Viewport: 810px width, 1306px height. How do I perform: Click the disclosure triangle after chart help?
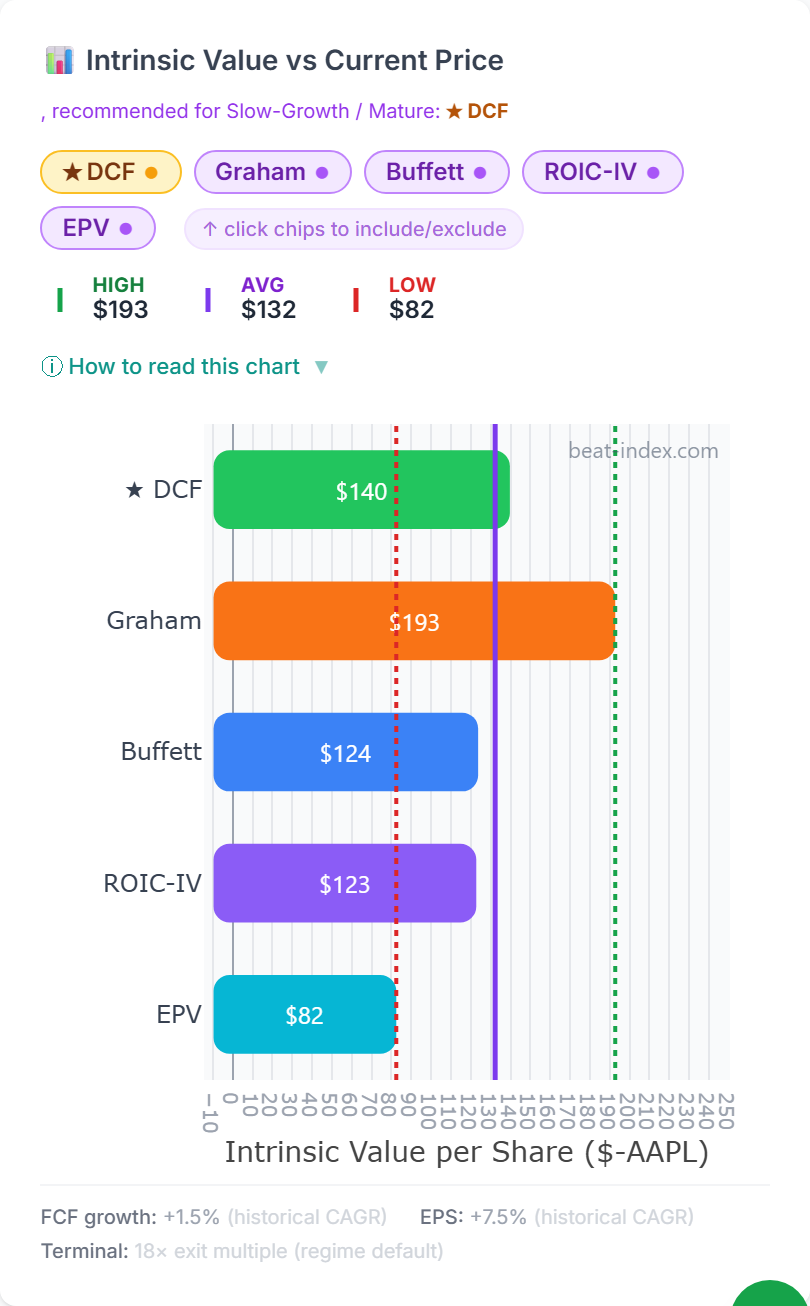321,367
